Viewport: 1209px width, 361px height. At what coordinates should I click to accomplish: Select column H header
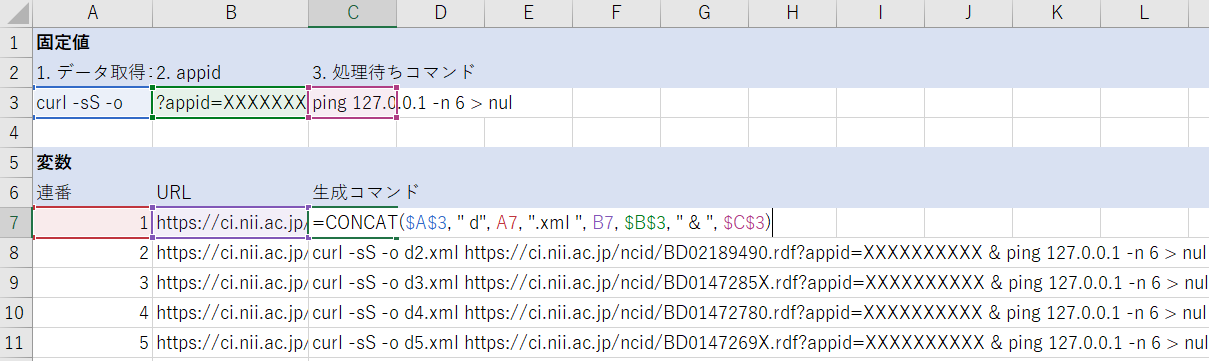click(x=793, y=14)
